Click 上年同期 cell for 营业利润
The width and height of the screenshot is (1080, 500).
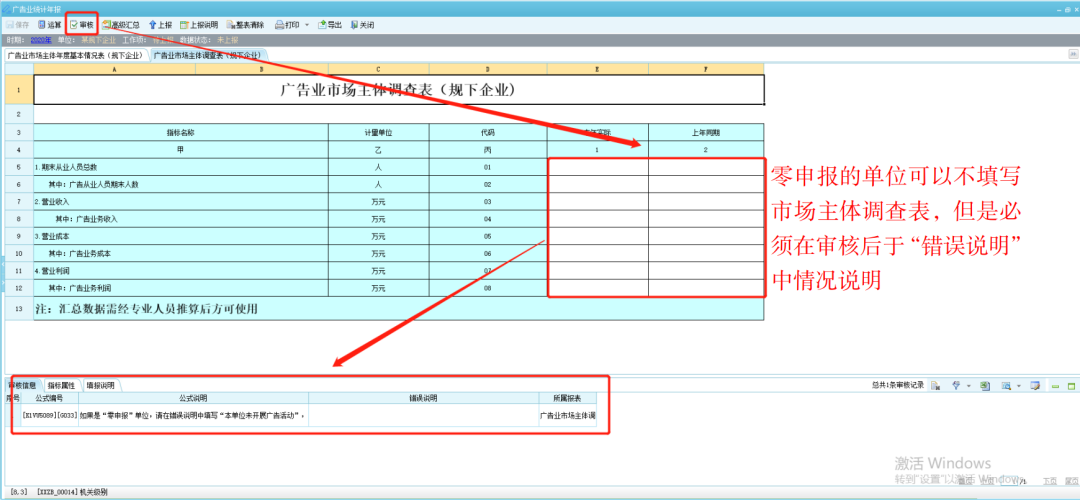click(706, 270)
